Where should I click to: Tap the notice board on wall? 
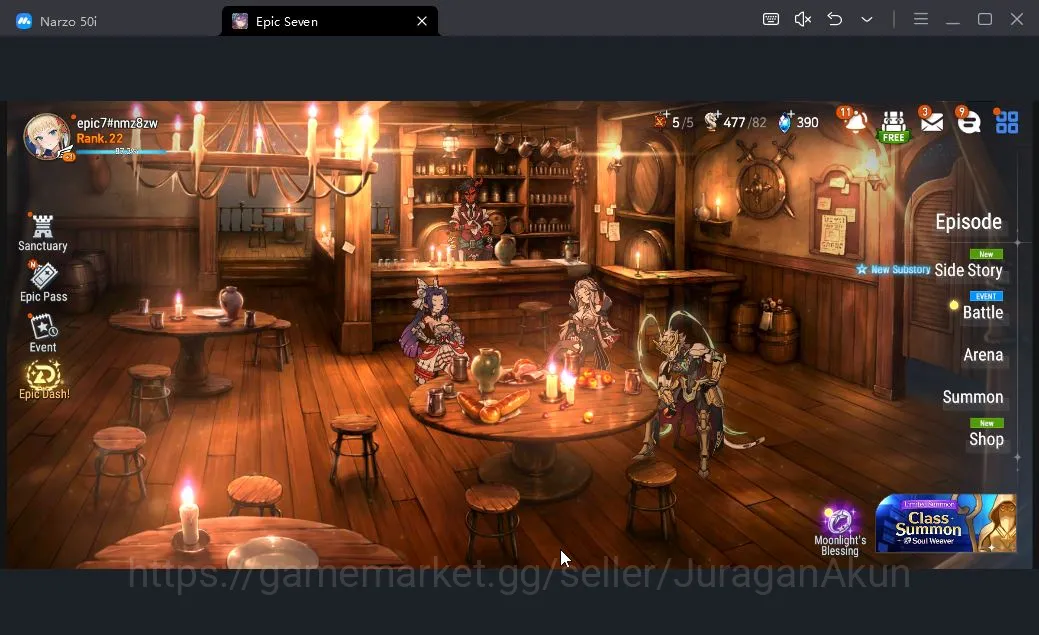click(837, 212)
